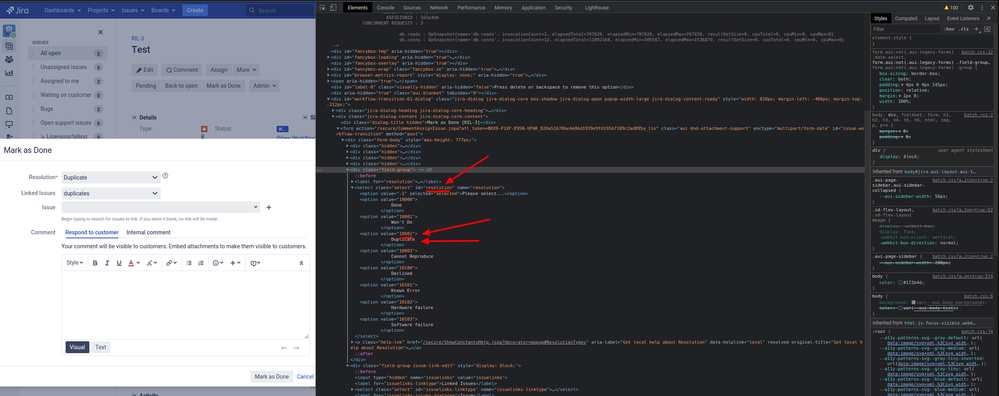
Task: Click the Styles filter input
Action: pyautogui.click(x=906, y=29)
